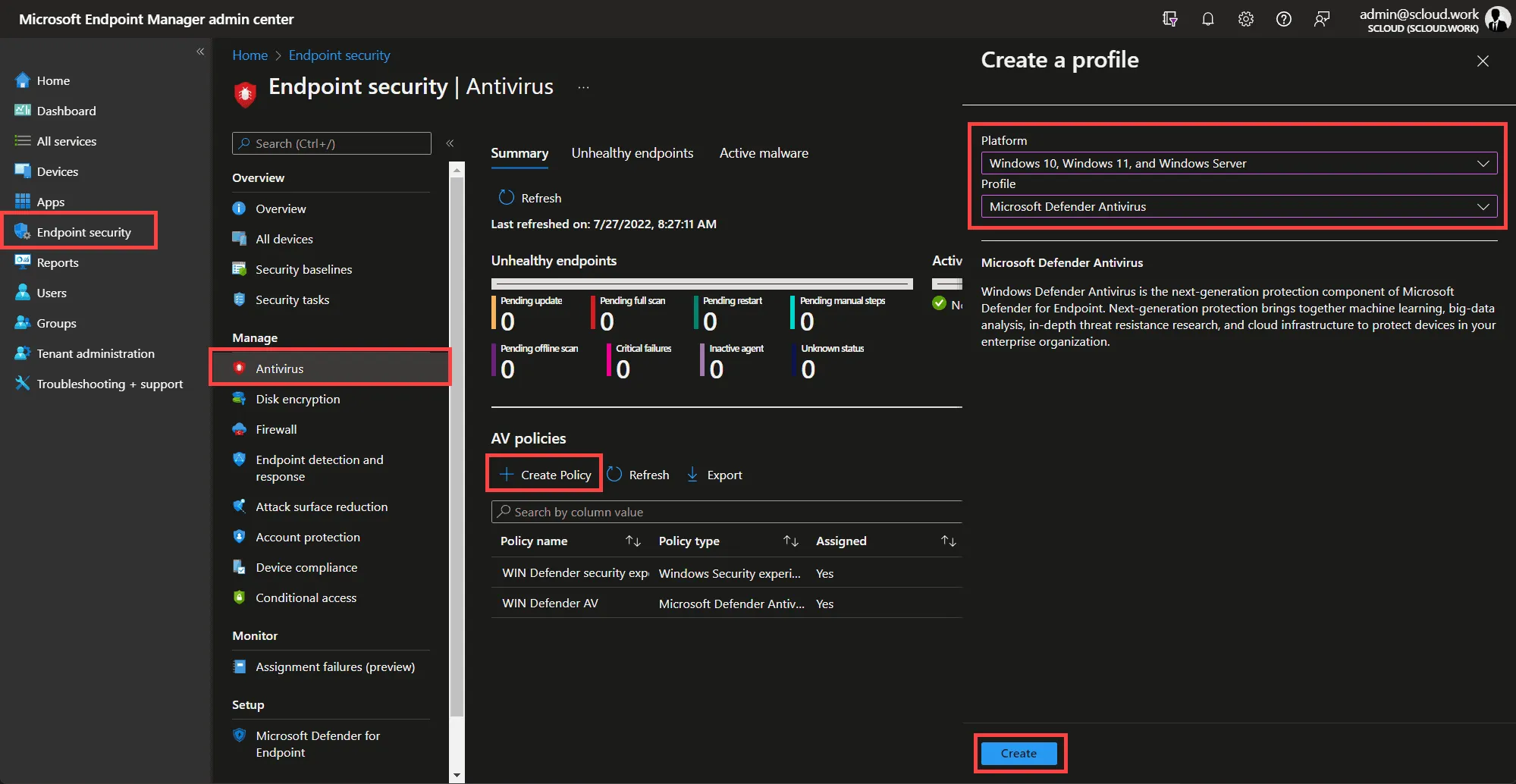Sort by Policy type column arrows

[791, 541]
